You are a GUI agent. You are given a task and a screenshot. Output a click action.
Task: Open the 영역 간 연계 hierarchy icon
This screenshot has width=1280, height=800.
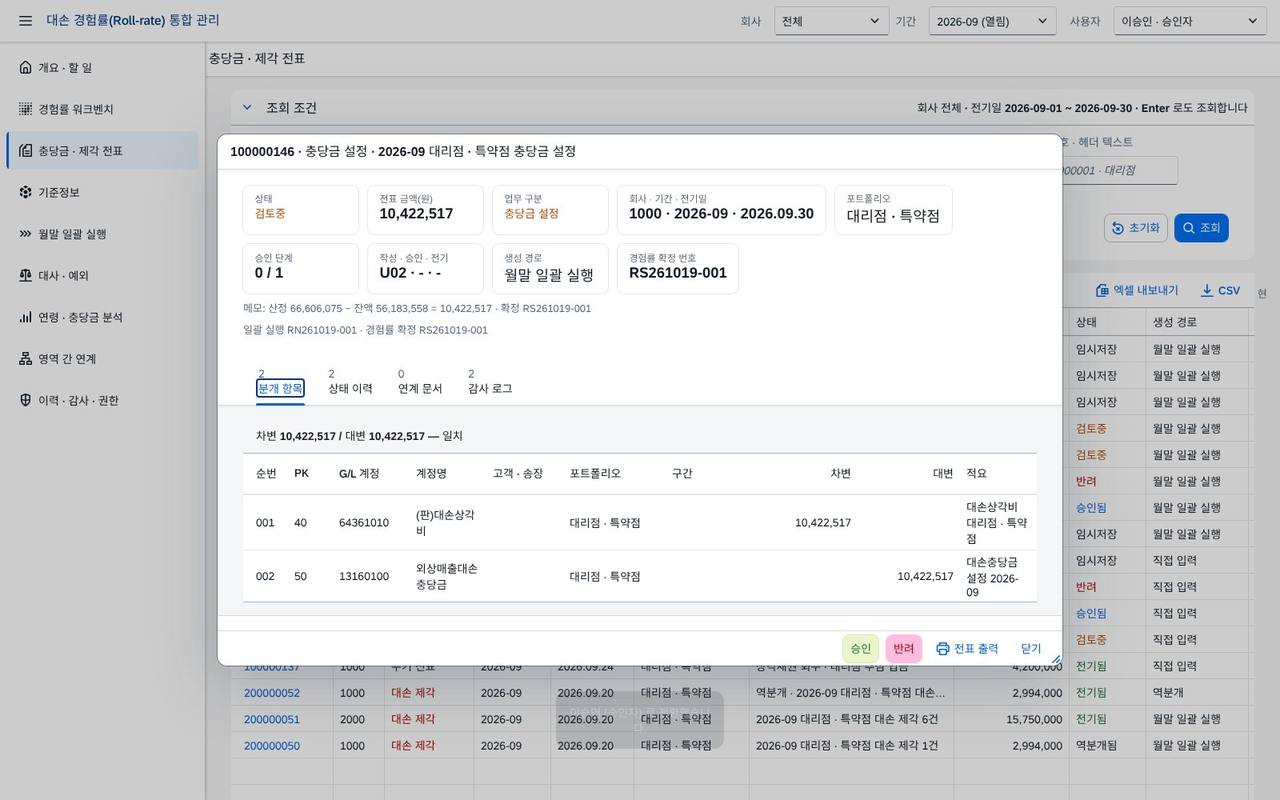[x=26, y=359]
